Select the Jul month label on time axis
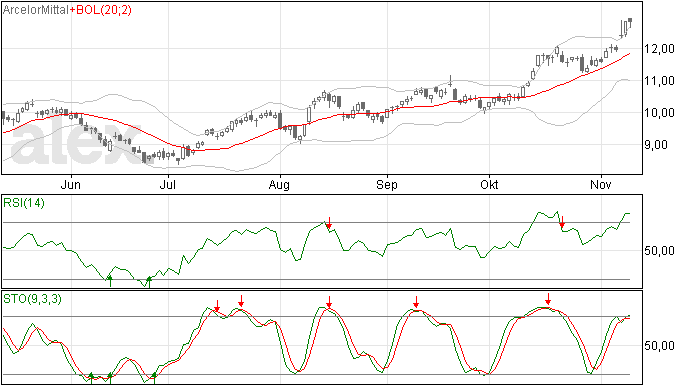 (x=168, y=184)
